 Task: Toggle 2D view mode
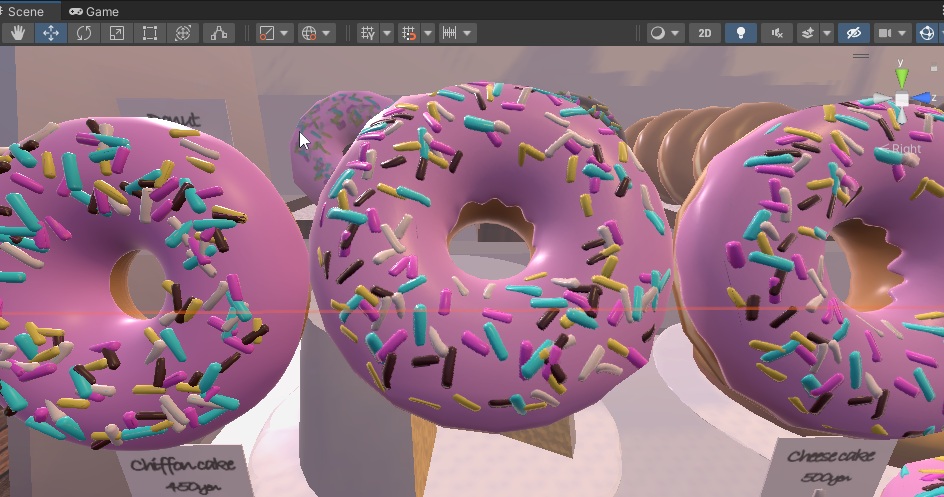coord(705,33)
